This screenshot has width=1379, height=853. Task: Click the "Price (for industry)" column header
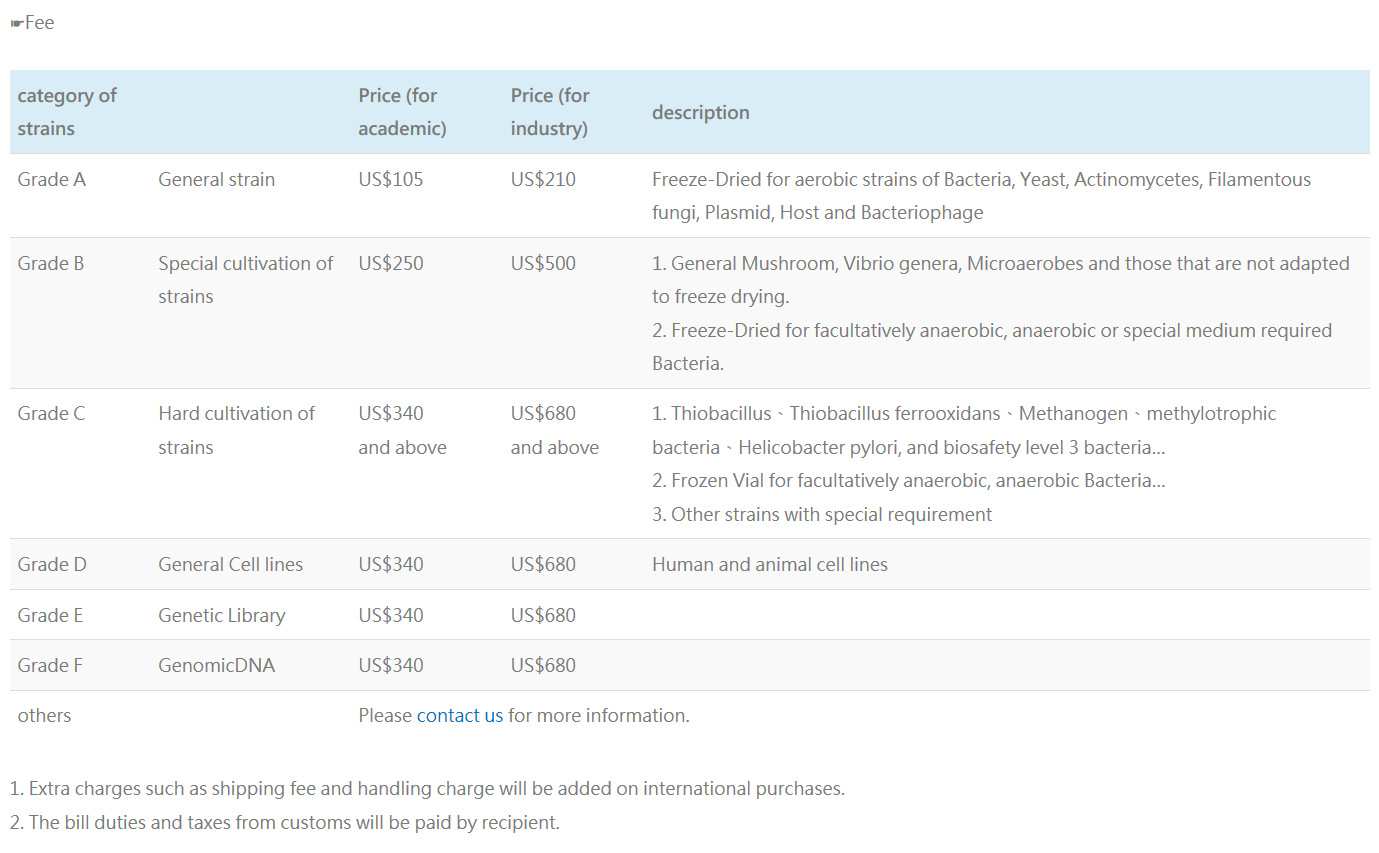pos(550,112)
